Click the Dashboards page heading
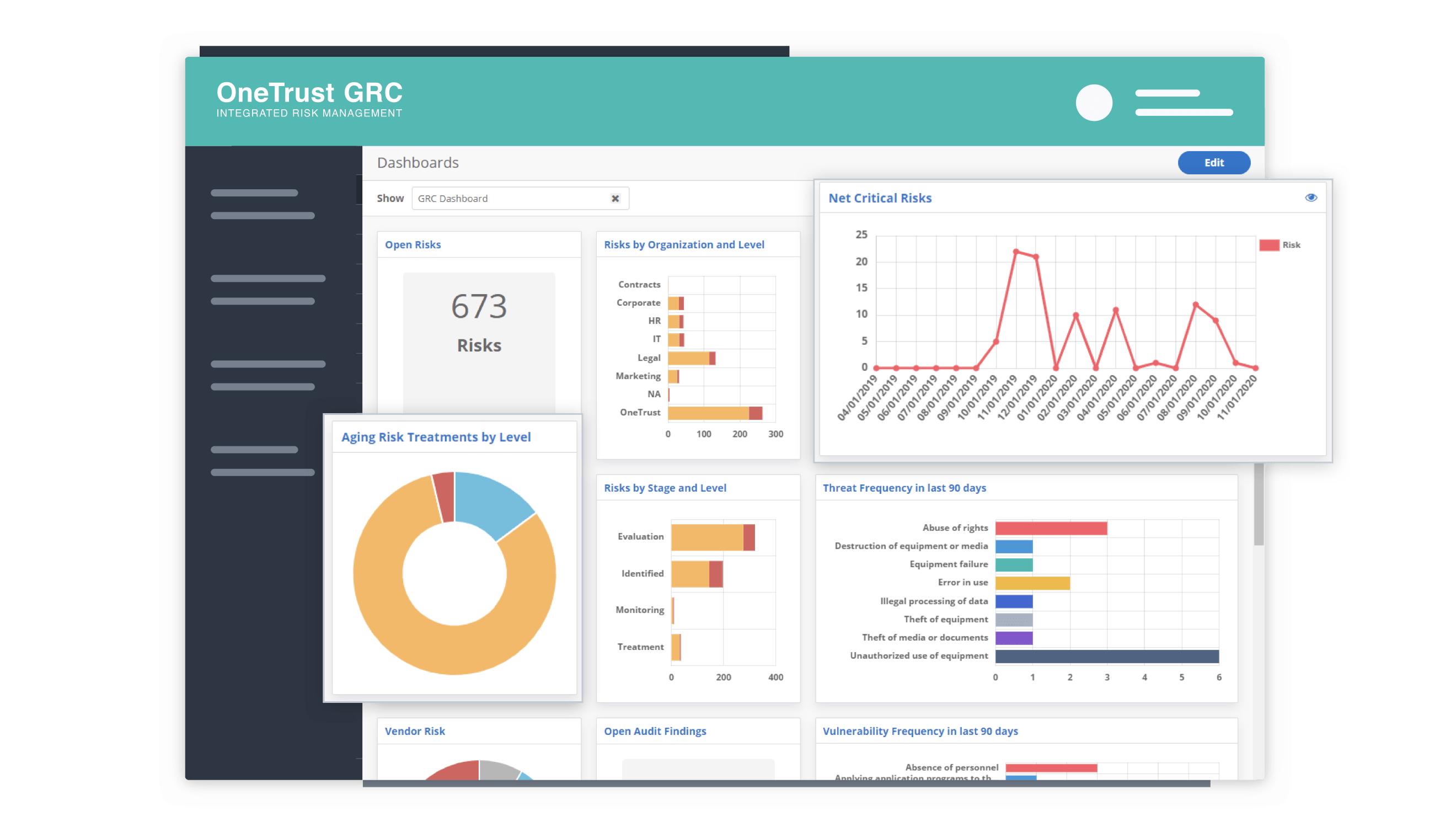The width and height of the screenshot is (1456, 832). coord(417,163)
